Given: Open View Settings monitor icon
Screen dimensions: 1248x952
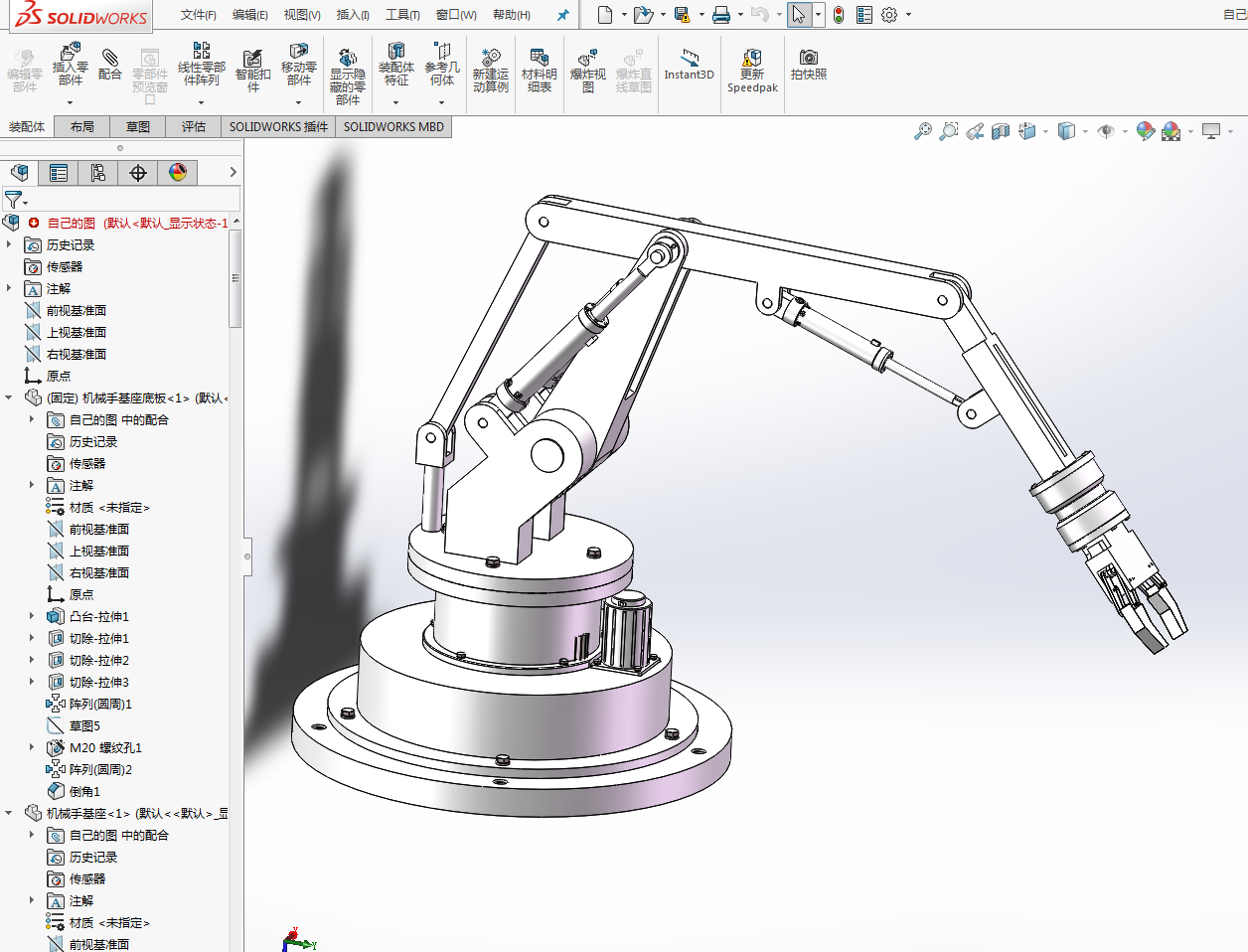Looking at the screenshot, I should coord(1211,131).
